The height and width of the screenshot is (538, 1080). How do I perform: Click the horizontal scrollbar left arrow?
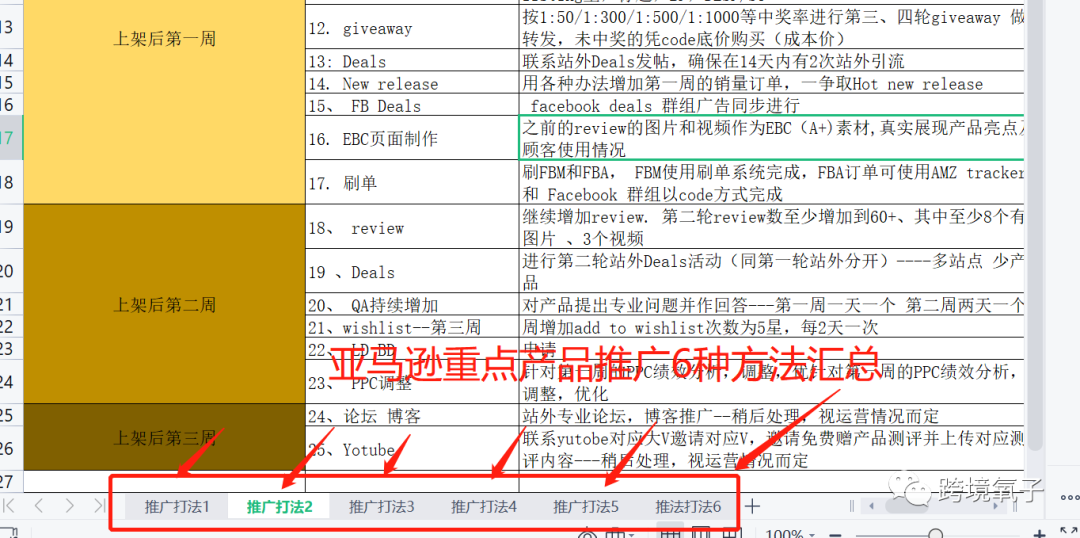[871, 506]
